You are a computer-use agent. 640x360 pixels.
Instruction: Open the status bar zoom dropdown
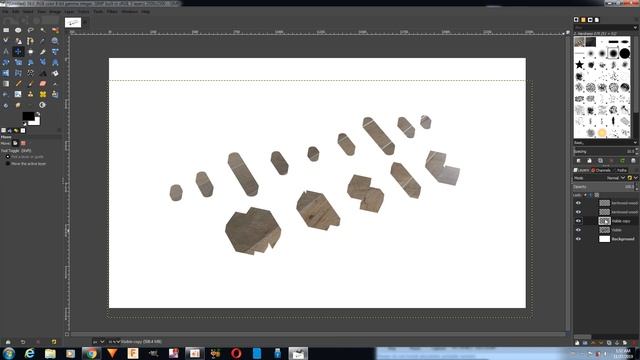click(x=114, y=342)
